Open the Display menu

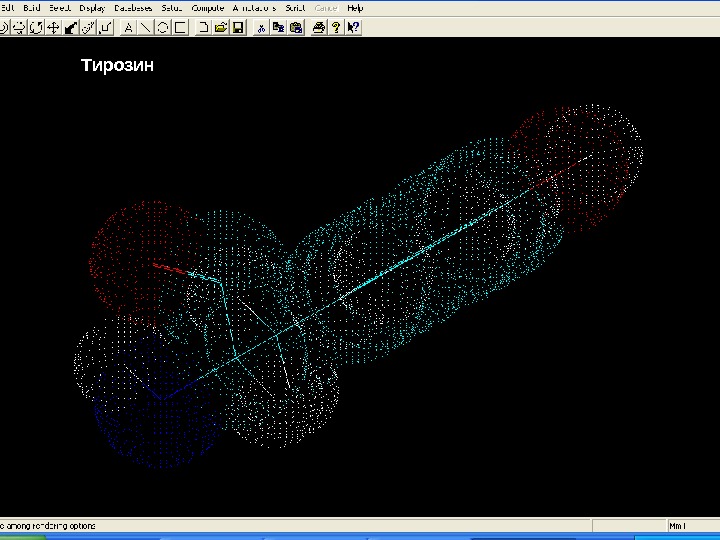click(x=92, y=8)
